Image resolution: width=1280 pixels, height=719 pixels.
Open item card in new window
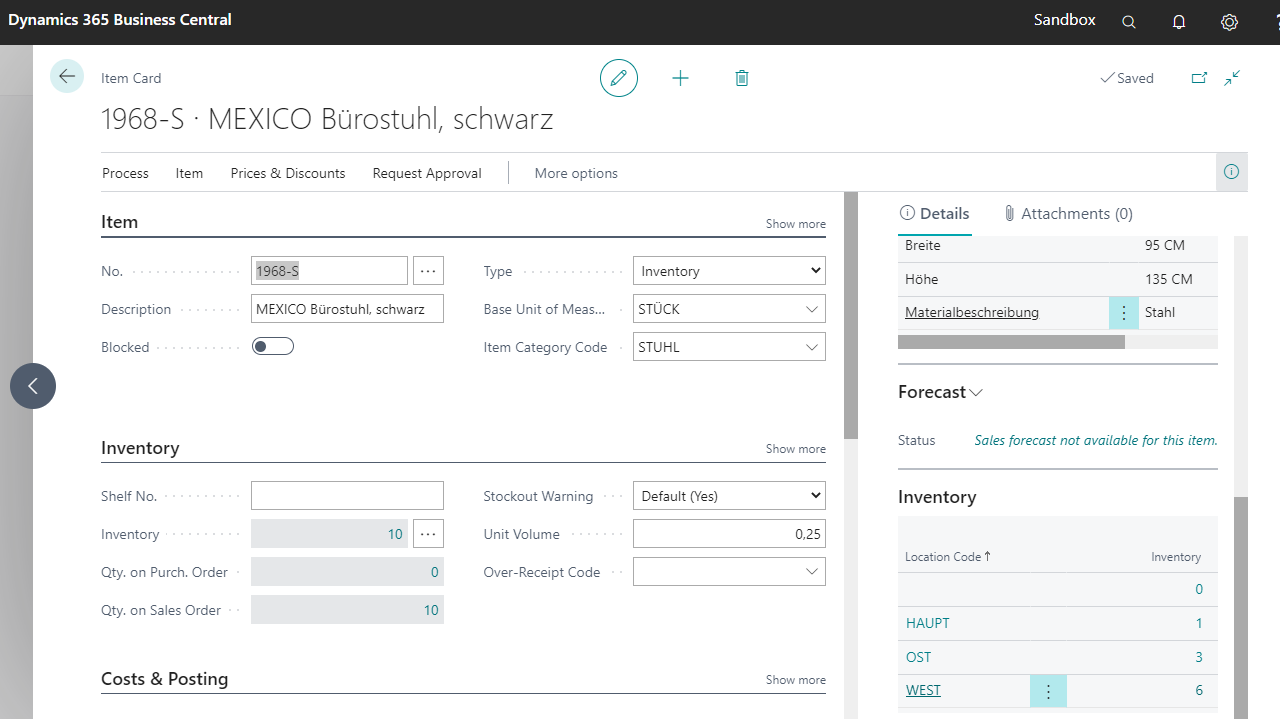pos(1199,78)
